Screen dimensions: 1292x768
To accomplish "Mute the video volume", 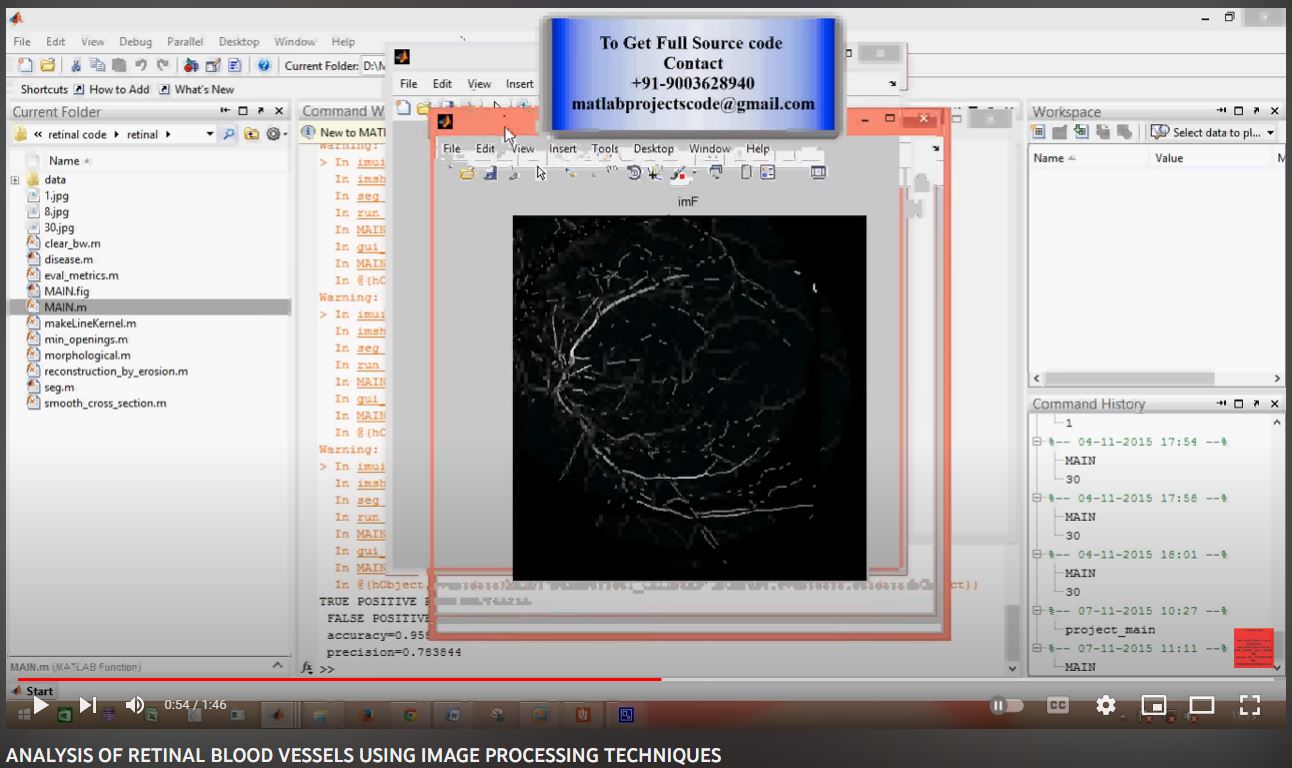I will (x=135, y=705).
